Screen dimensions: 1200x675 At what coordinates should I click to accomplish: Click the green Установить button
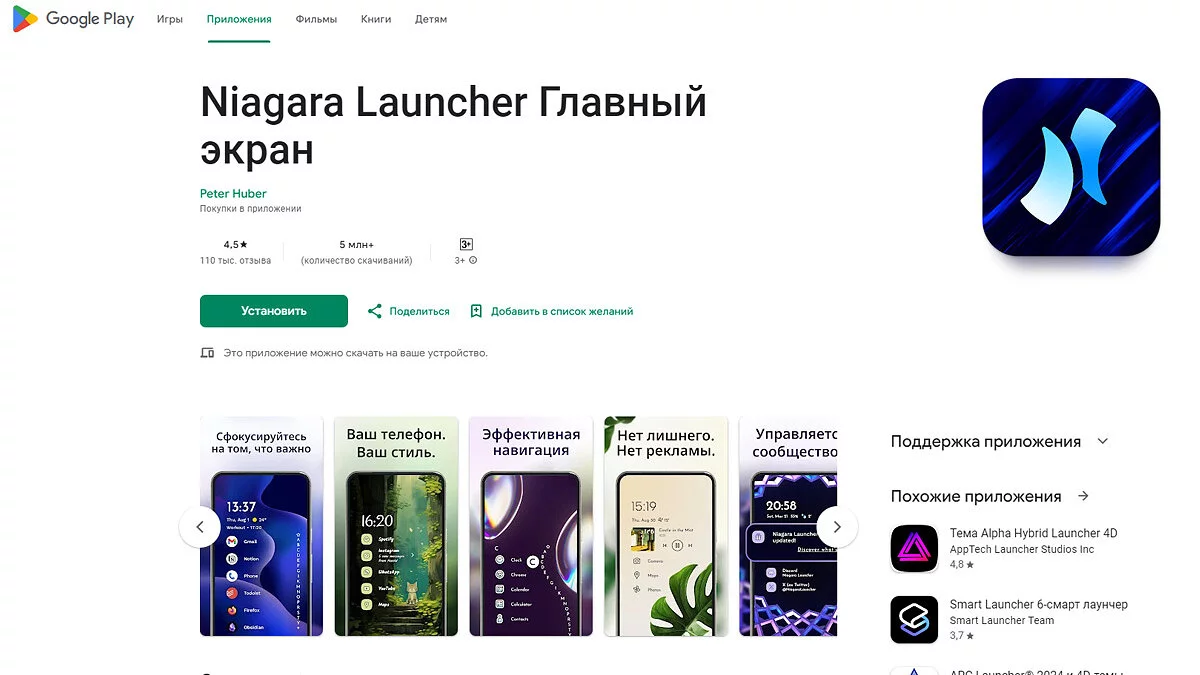(274, 311)
